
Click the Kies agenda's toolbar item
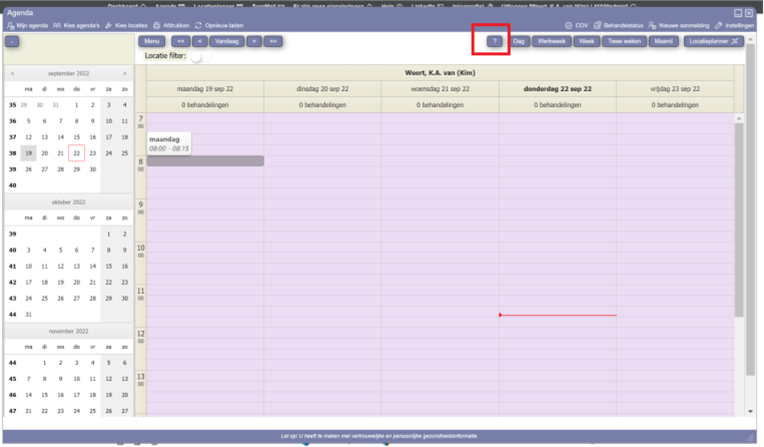click(76, 25)
